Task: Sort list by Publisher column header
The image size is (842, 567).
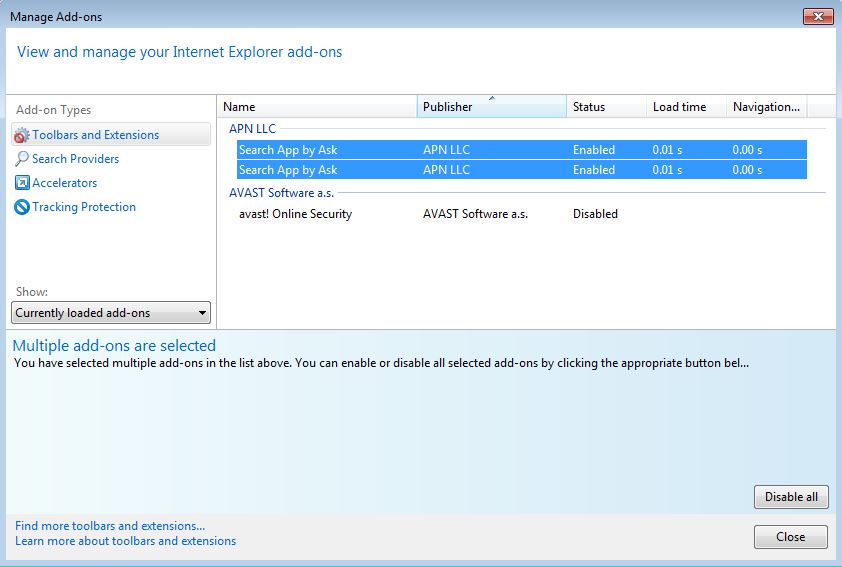Action: click(x=491, y=107)
